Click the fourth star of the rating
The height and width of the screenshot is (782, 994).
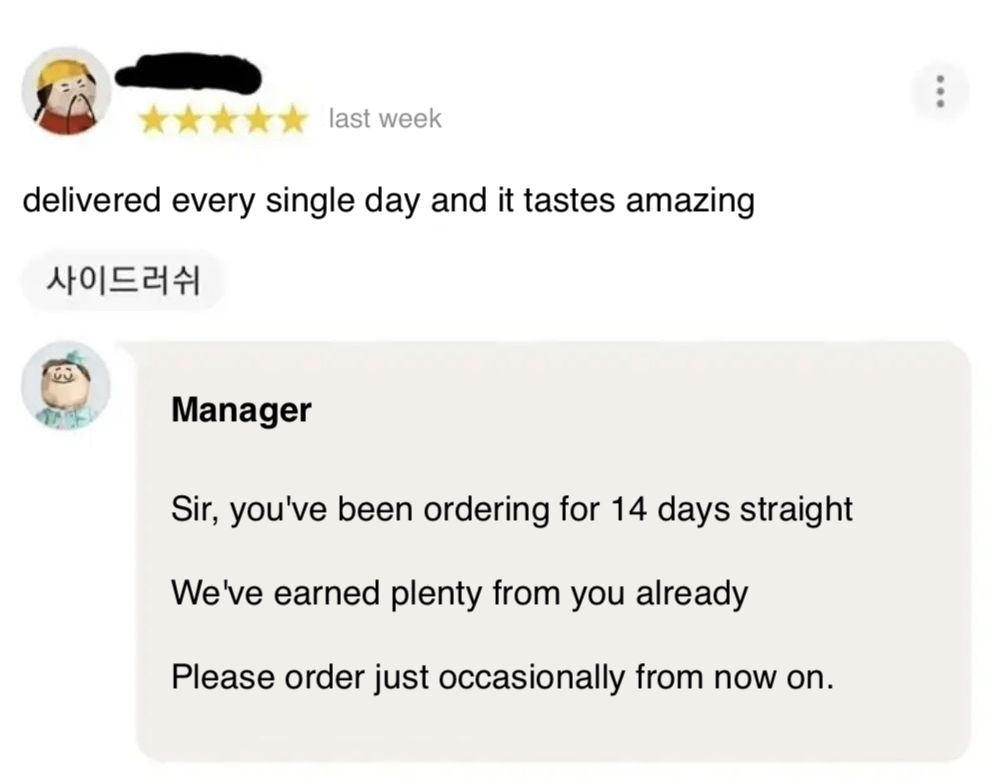pos(256,120)
